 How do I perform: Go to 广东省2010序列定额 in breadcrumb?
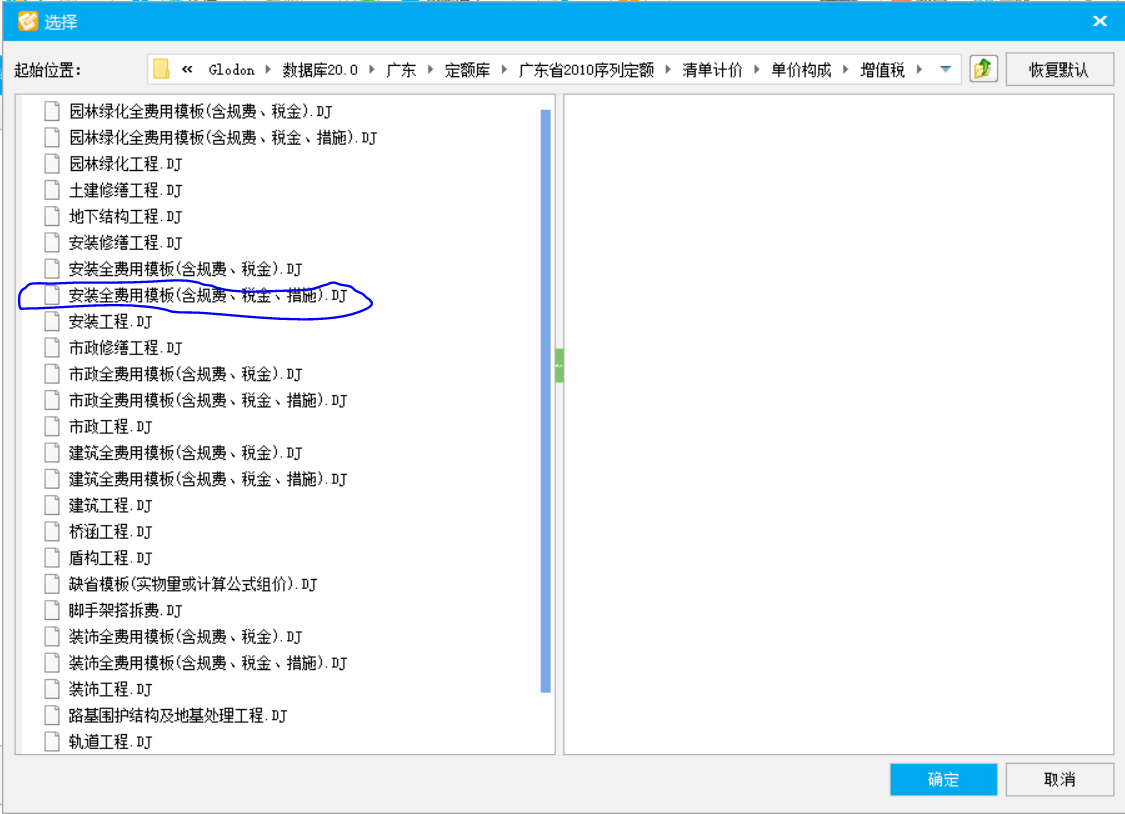tap(586, 70)
